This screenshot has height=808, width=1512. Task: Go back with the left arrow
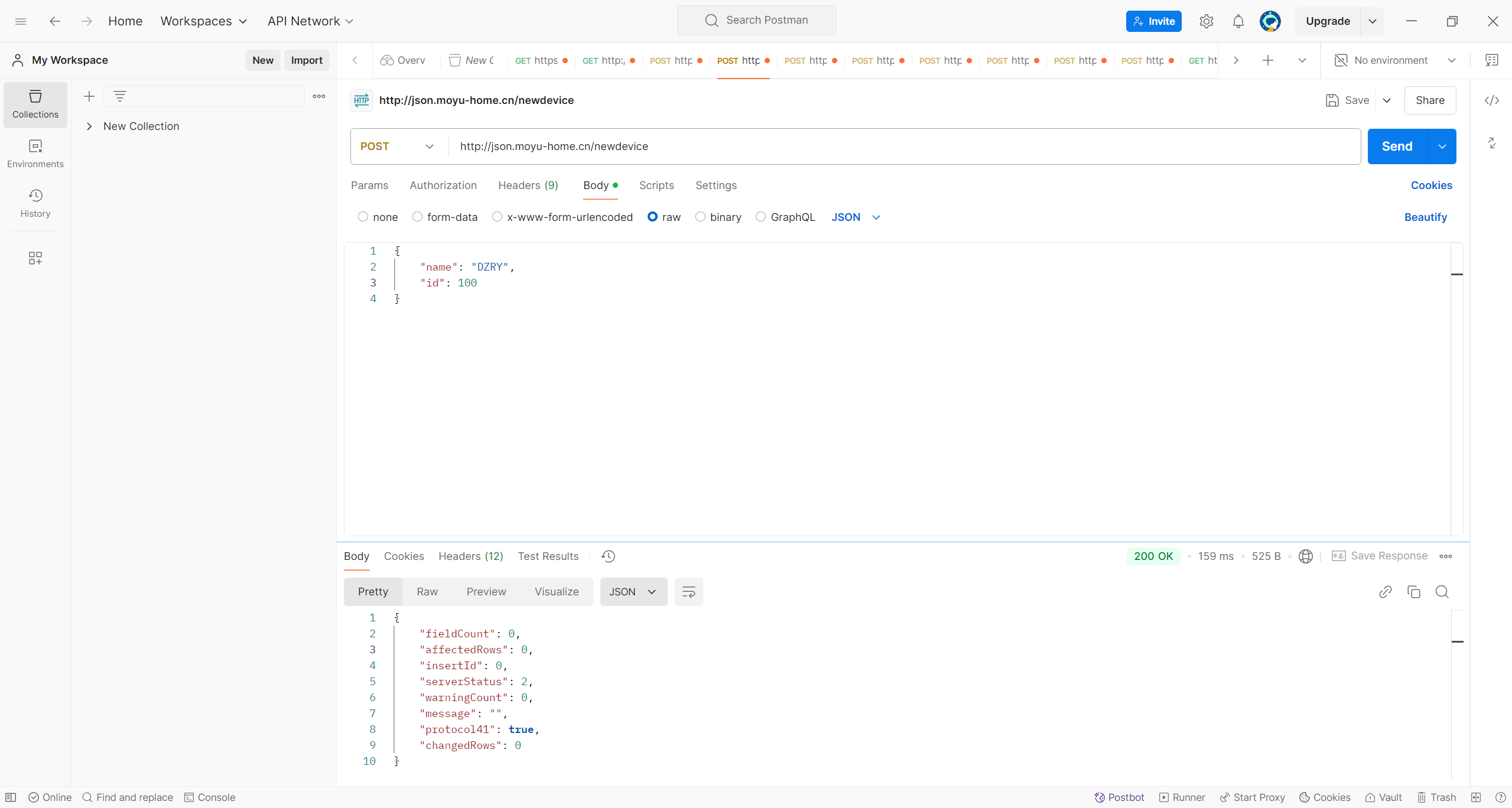(55, 21)
